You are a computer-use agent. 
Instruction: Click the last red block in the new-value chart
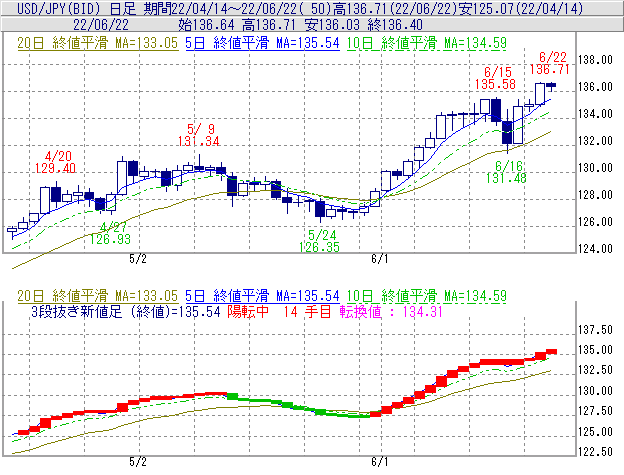click(x=551, y=352)
